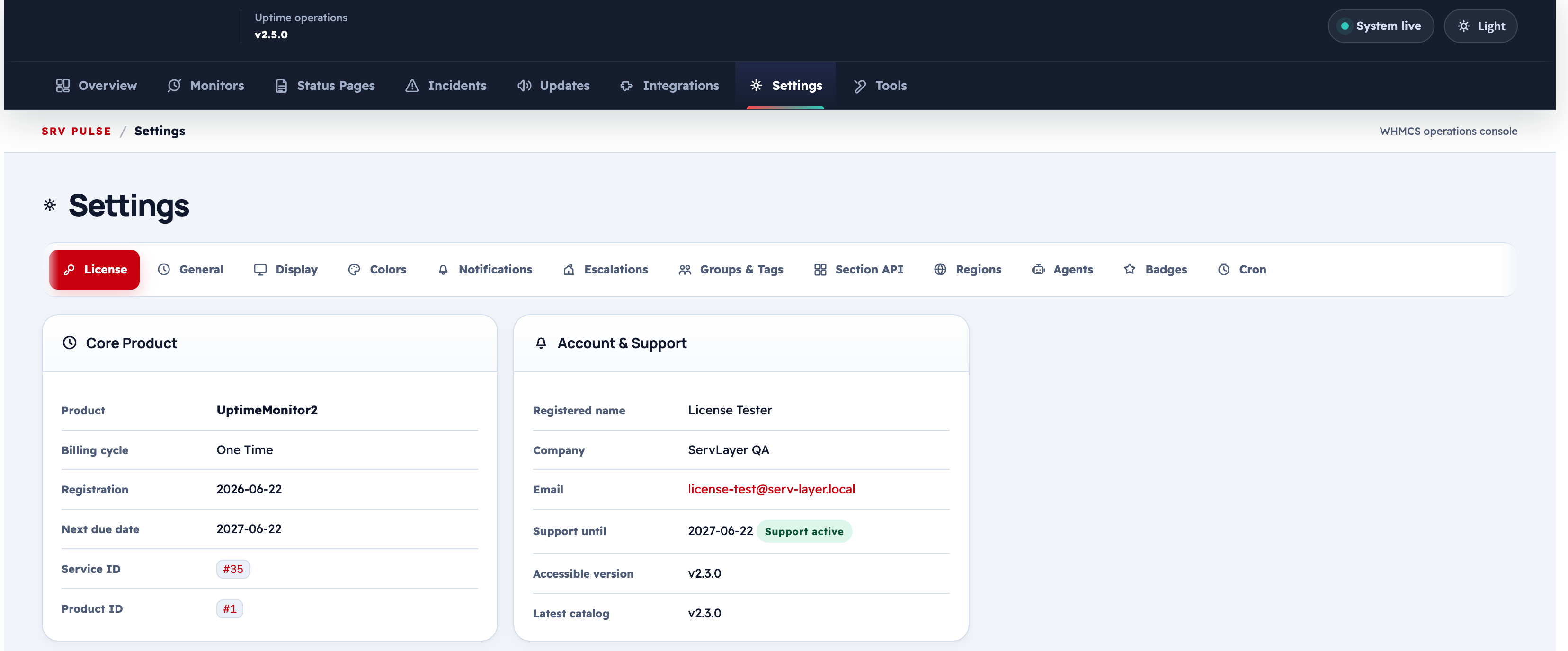Image resolution: width=1568 pixels, height=651 pixels.
Task: Click the Core Product card heading
Action: pos(132,343)
